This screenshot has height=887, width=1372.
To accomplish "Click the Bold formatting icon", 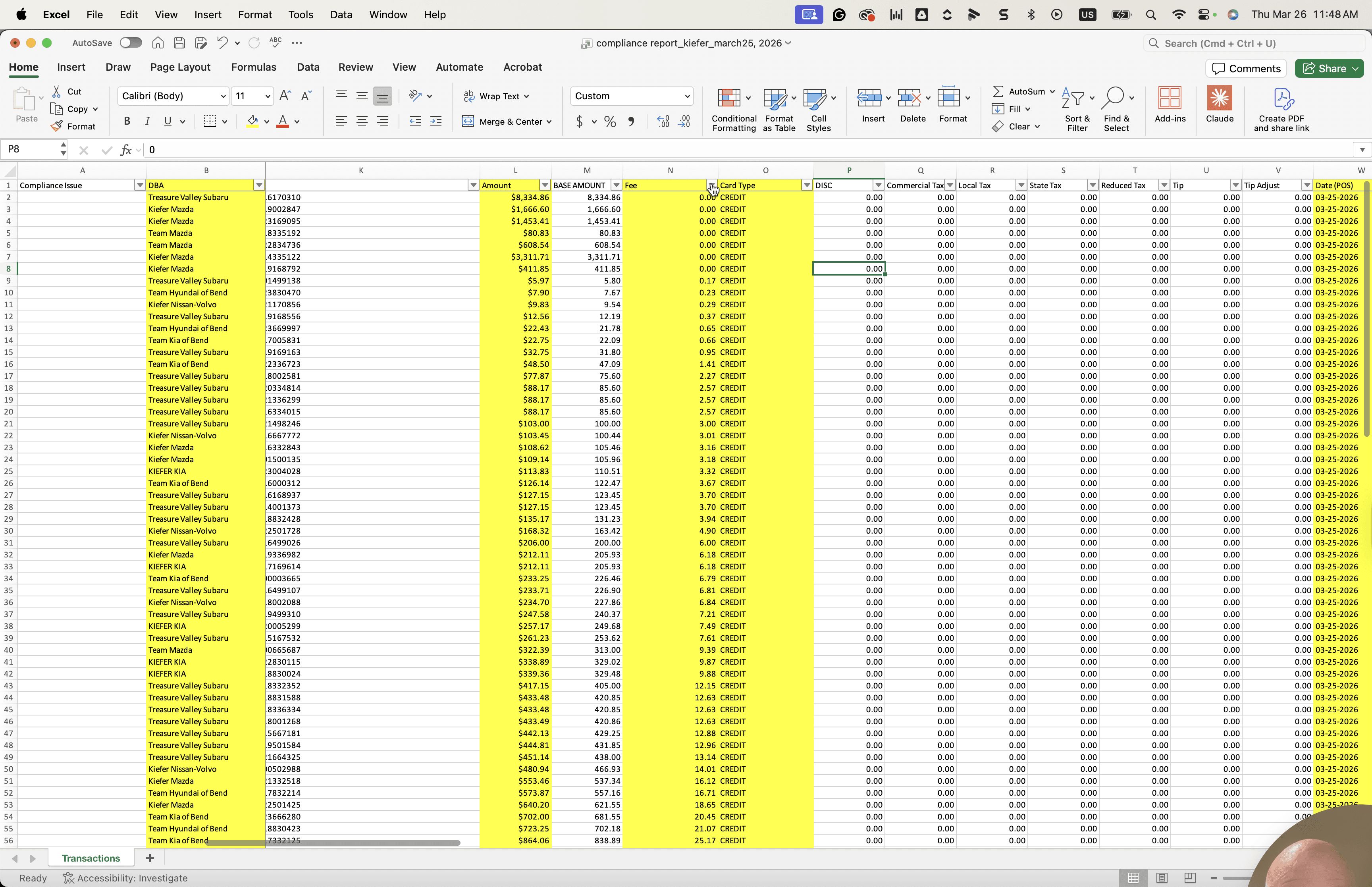I will [127, 121].
